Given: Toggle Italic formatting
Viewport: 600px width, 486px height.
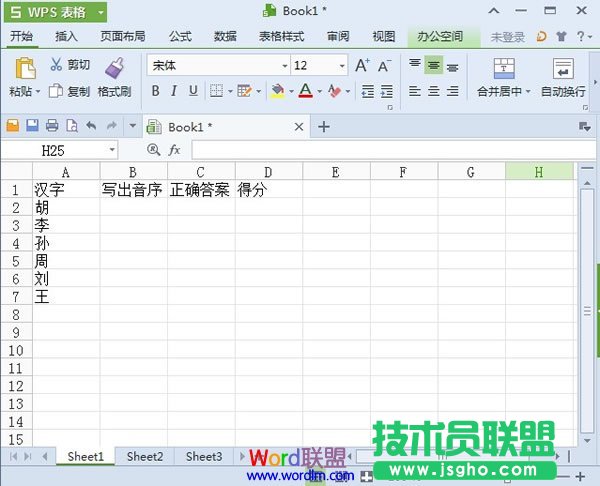Looking at the screenshot, I should tap(174, 91).
